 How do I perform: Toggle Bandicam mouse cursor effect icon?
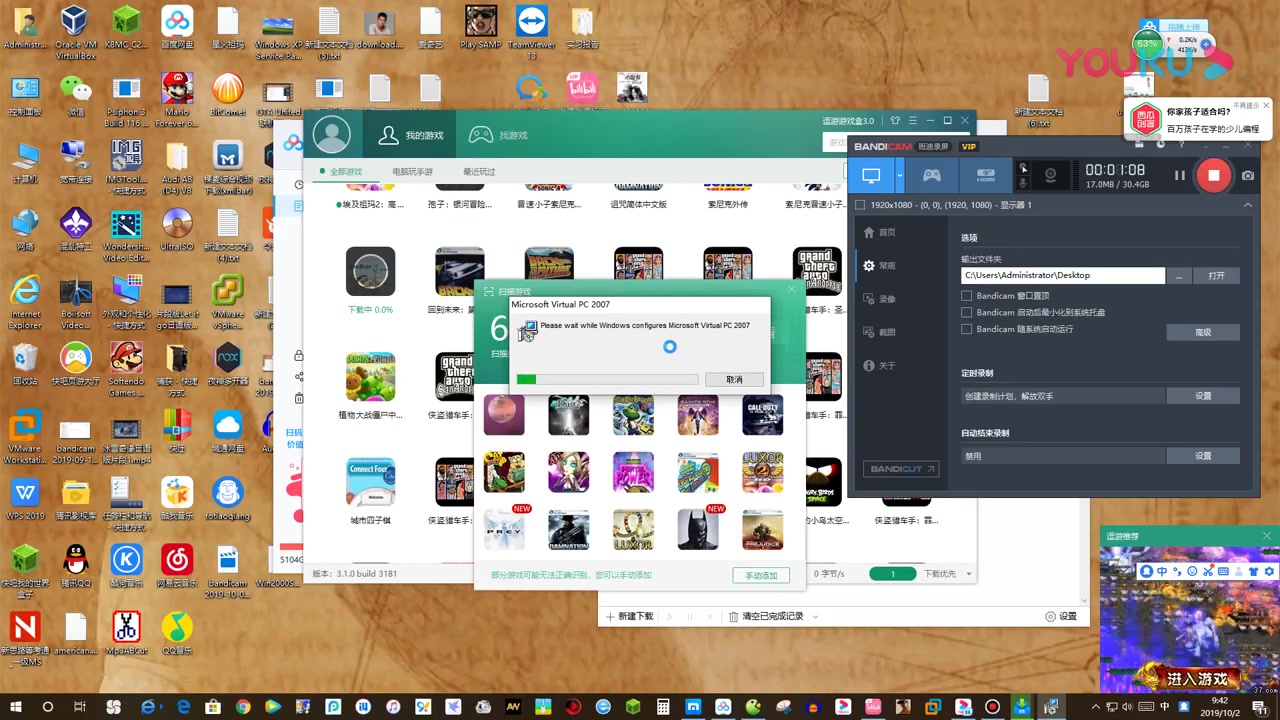[1023, 168]
